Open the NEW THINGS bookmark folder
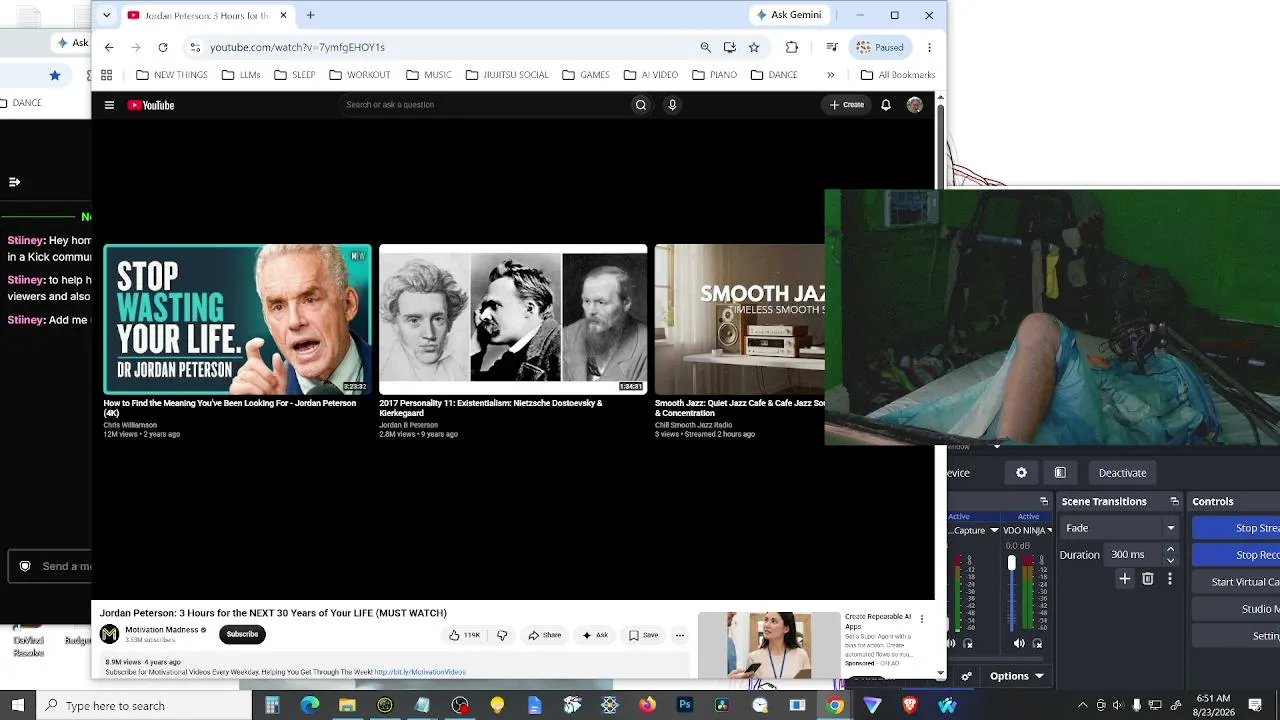 [x=172, y=75]
